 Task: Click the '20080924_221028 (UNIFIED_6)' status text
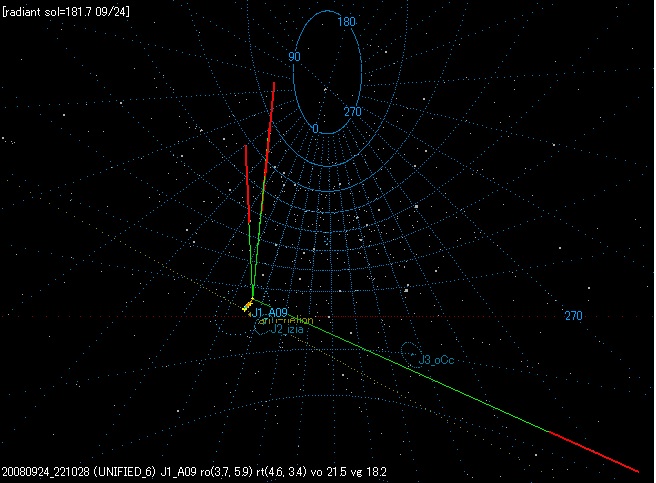(x=79, y=472)
